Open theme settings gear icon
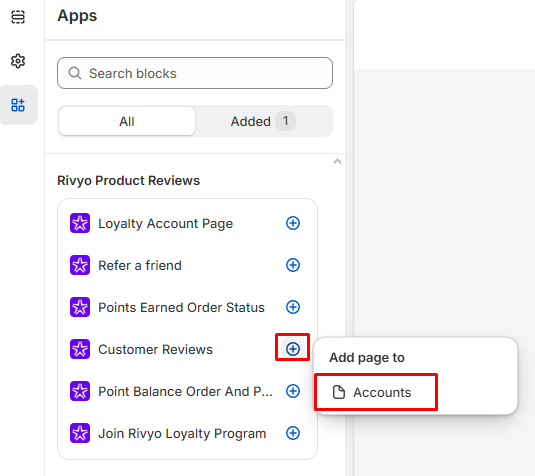This screenshot has width=535, height=476. [18, 61]
